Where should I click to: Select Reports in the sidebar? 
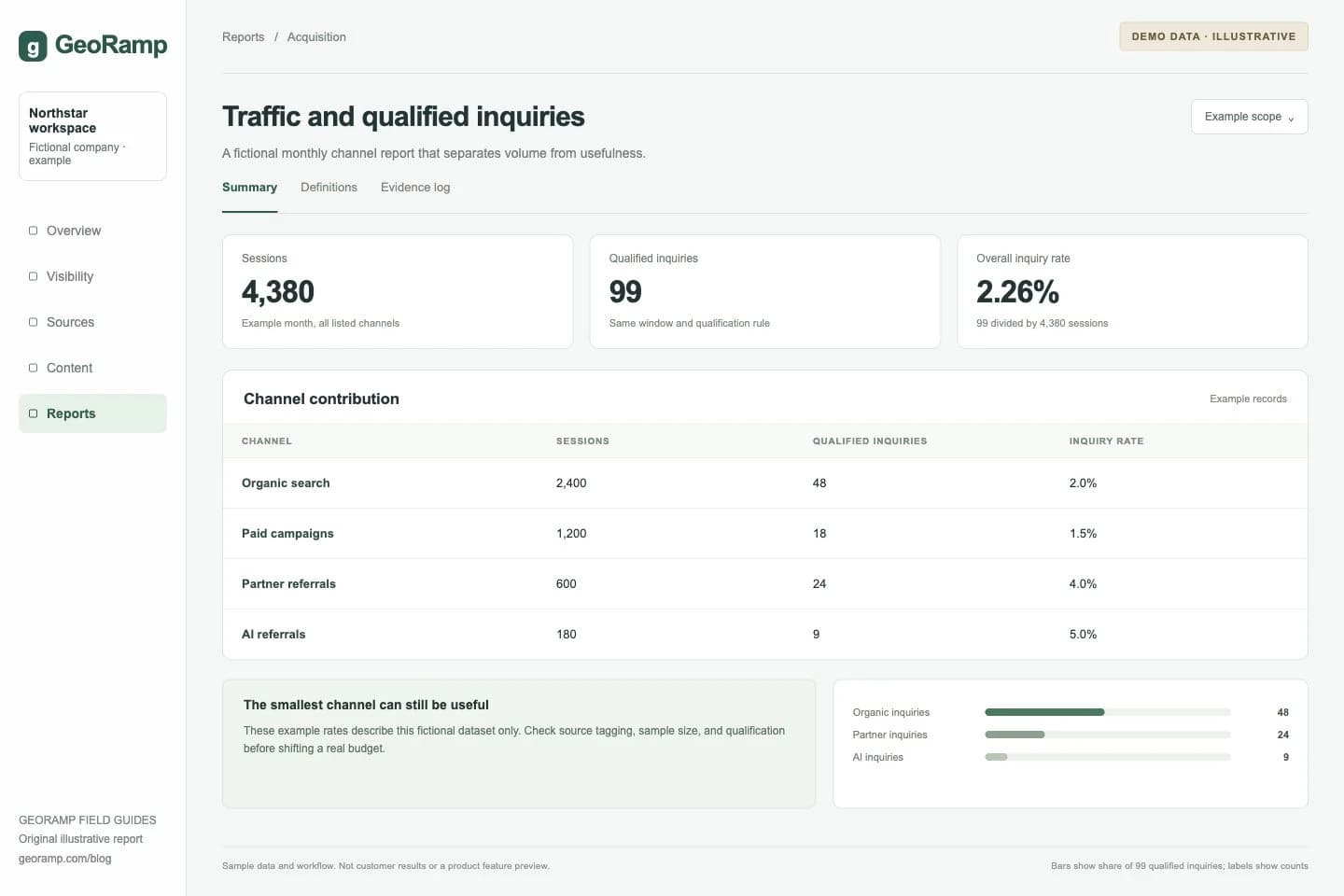pyautogui.click(x=92, y=413)
